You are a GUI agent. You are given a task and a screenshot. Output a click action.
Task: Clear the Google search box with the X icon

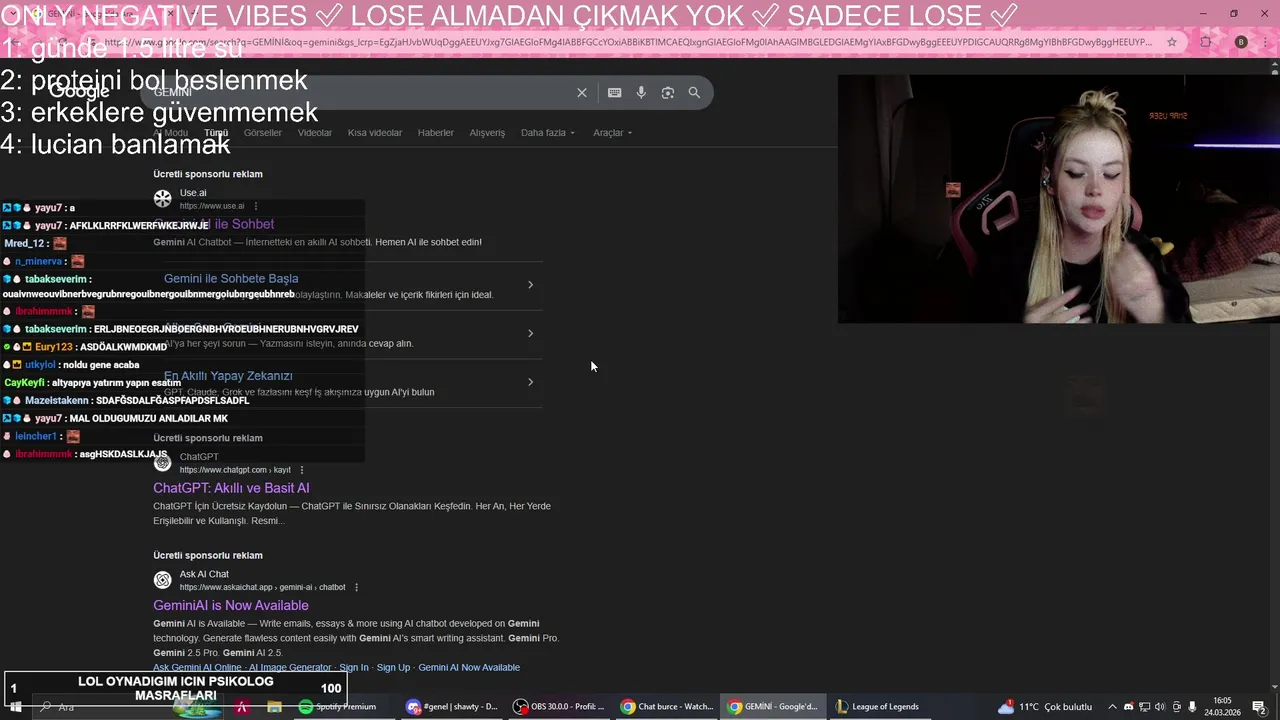coord(581,93)
